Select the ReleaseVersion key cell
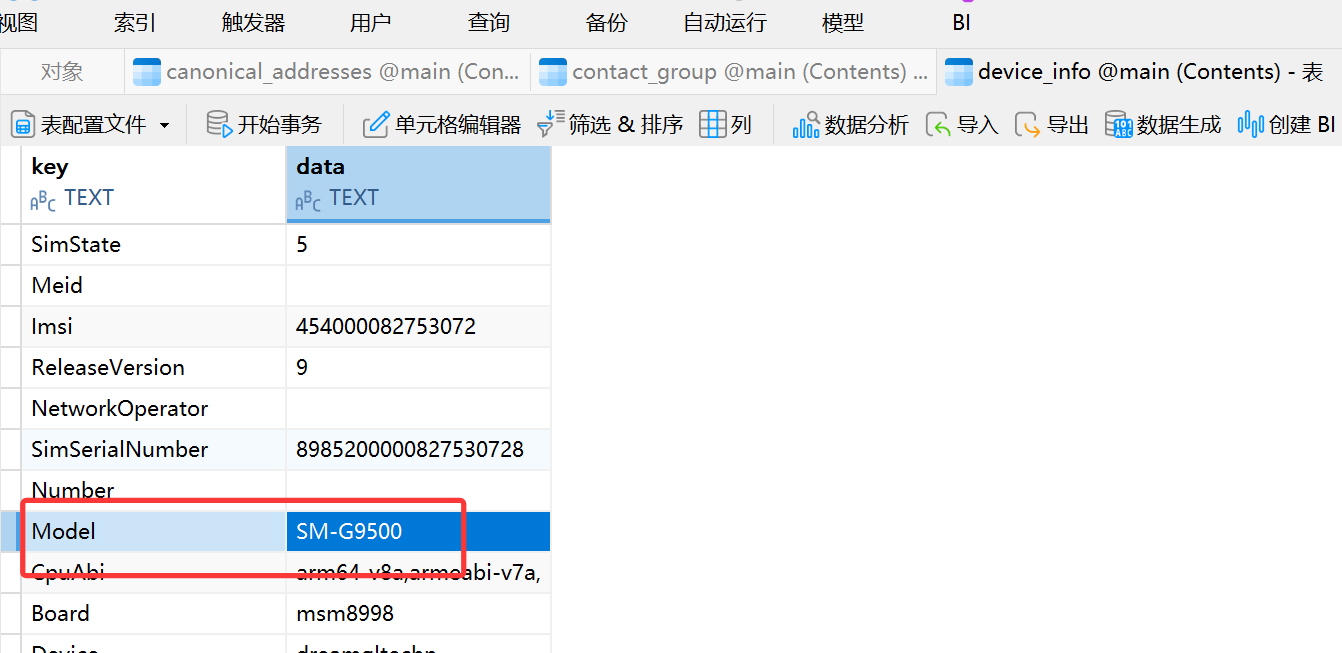Viewport: 1342px width, 653px height. pos(154,367)
